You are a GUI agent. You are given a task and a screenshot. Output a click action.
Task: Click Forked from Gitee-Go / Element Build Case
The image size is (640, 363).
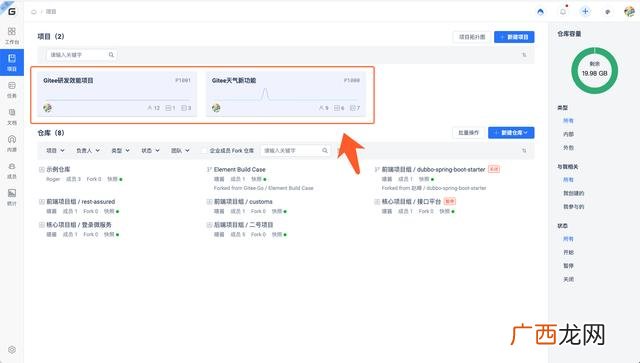[x=264, y=188]
